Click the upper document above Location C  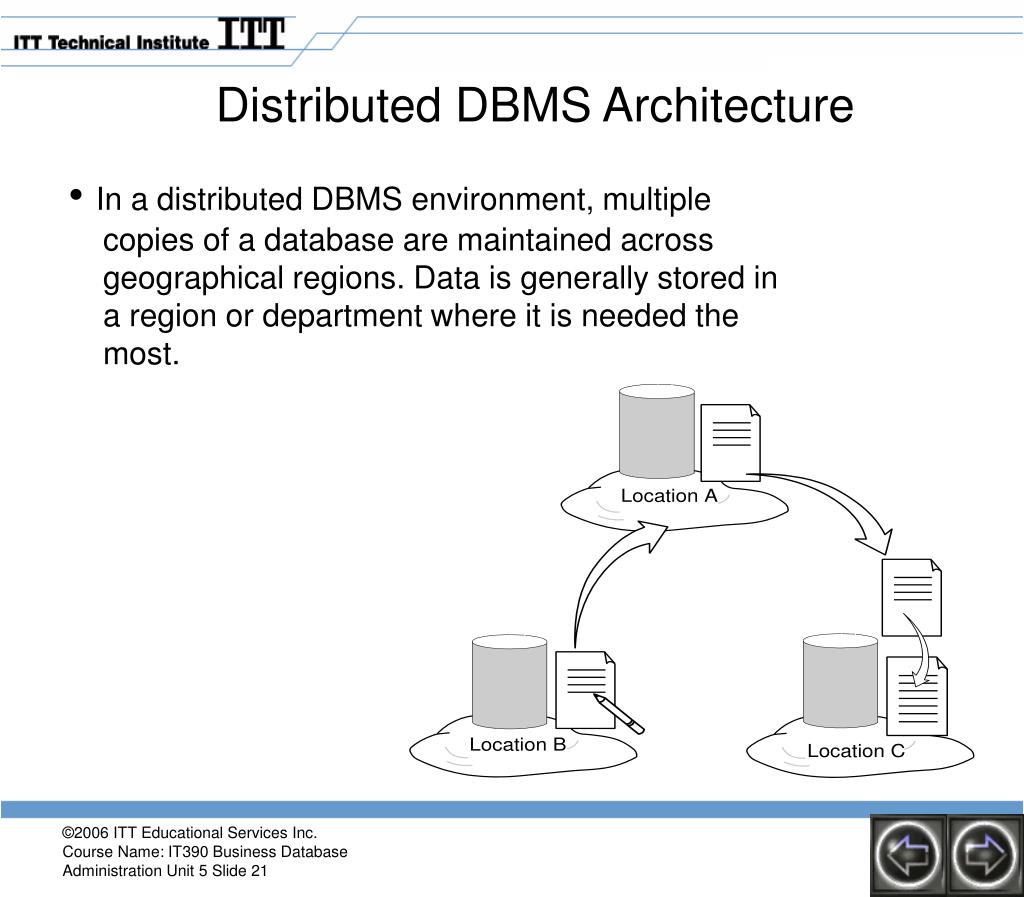pyautogui.click(x=912, y=597)
